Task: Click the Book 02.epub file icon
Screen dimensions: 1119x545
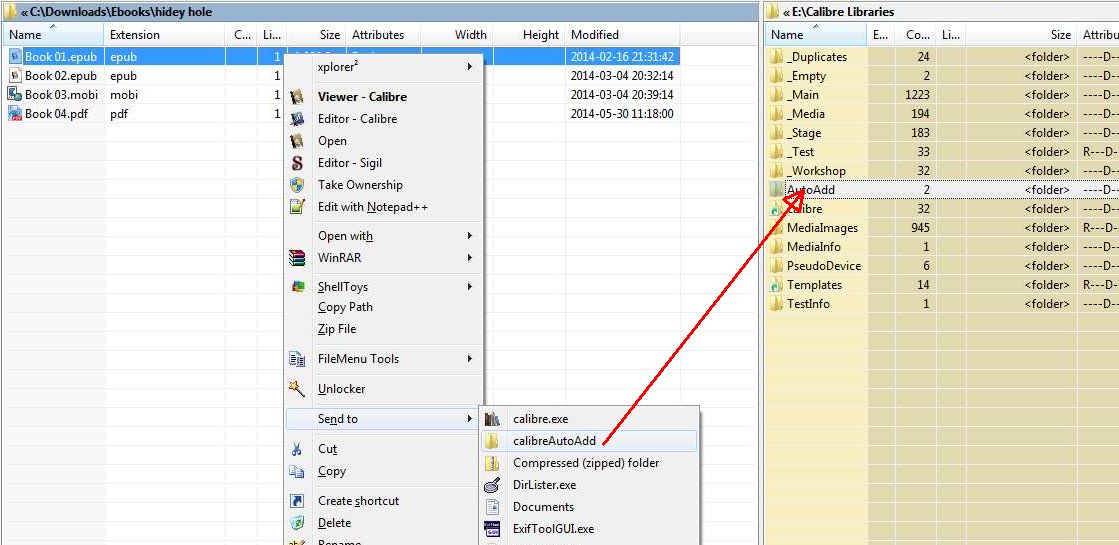Action: click(x=16, y=76)
